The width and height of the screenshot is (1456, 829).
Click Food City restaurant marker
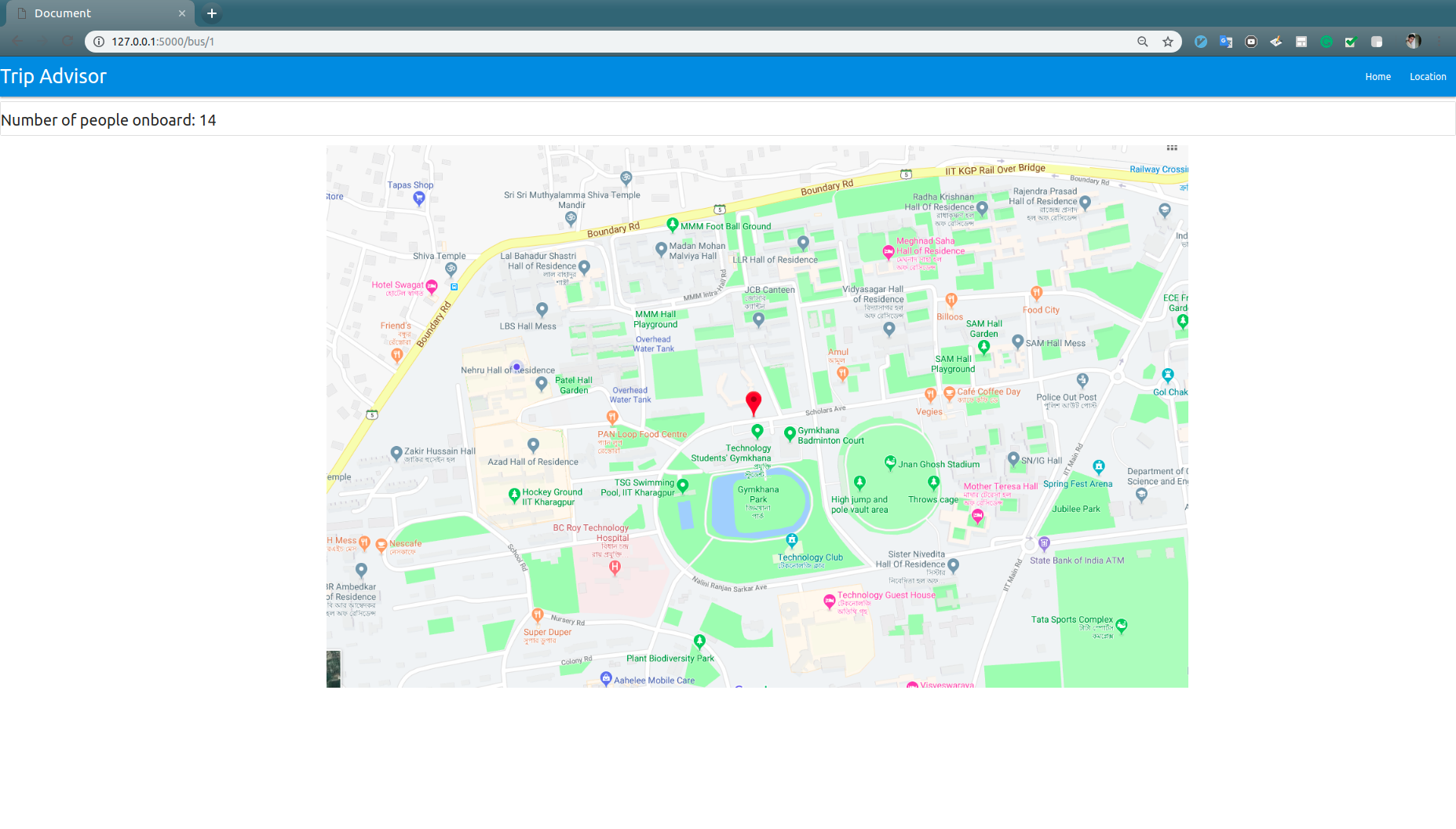click(x=1036, y=294)
